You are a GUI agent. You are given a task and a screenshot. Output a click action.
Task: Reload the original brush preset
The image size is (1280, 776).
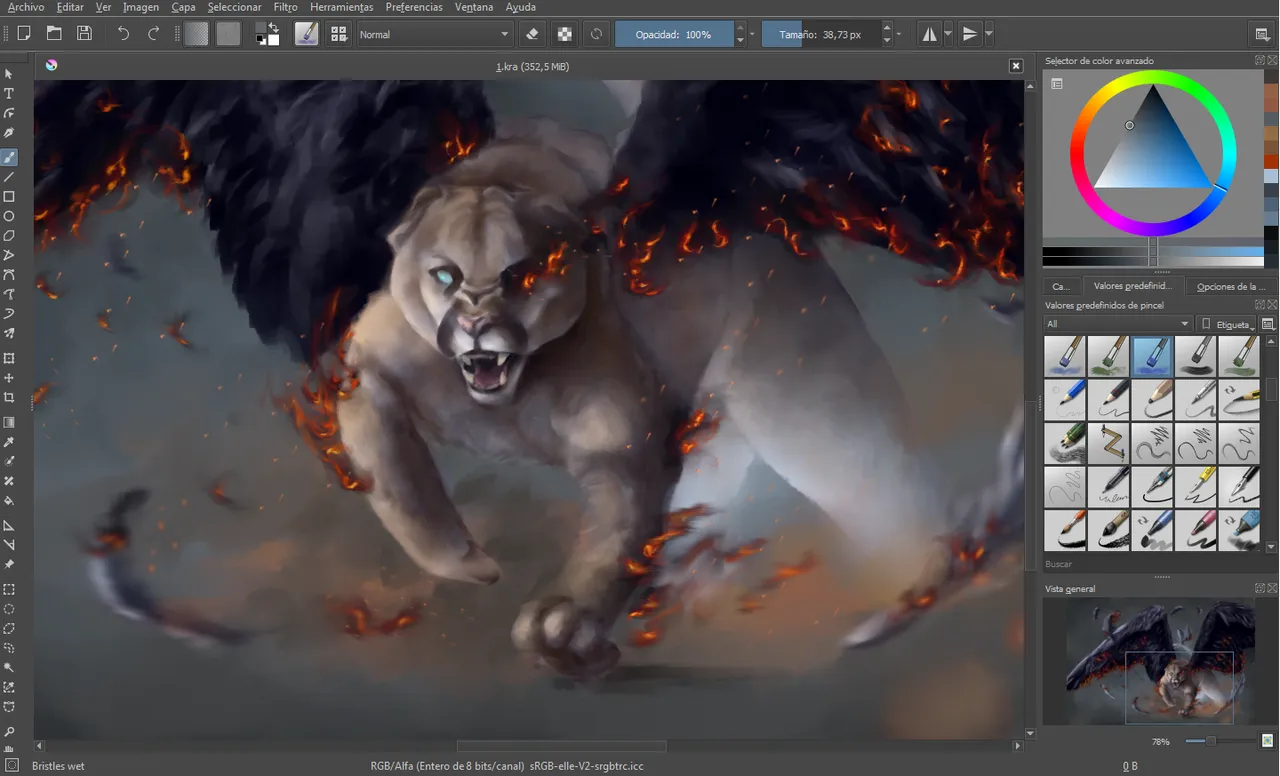click(596, 34)
